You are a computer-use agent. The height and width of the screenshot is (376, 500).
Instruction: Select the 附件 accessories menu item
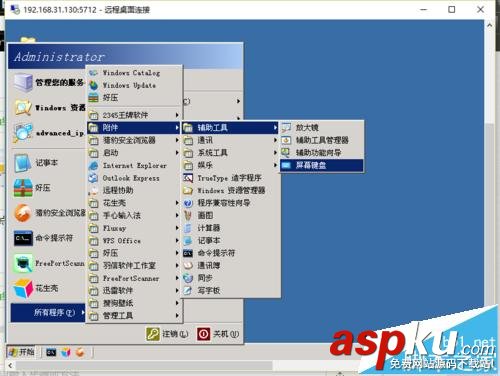tap(134, 127)
